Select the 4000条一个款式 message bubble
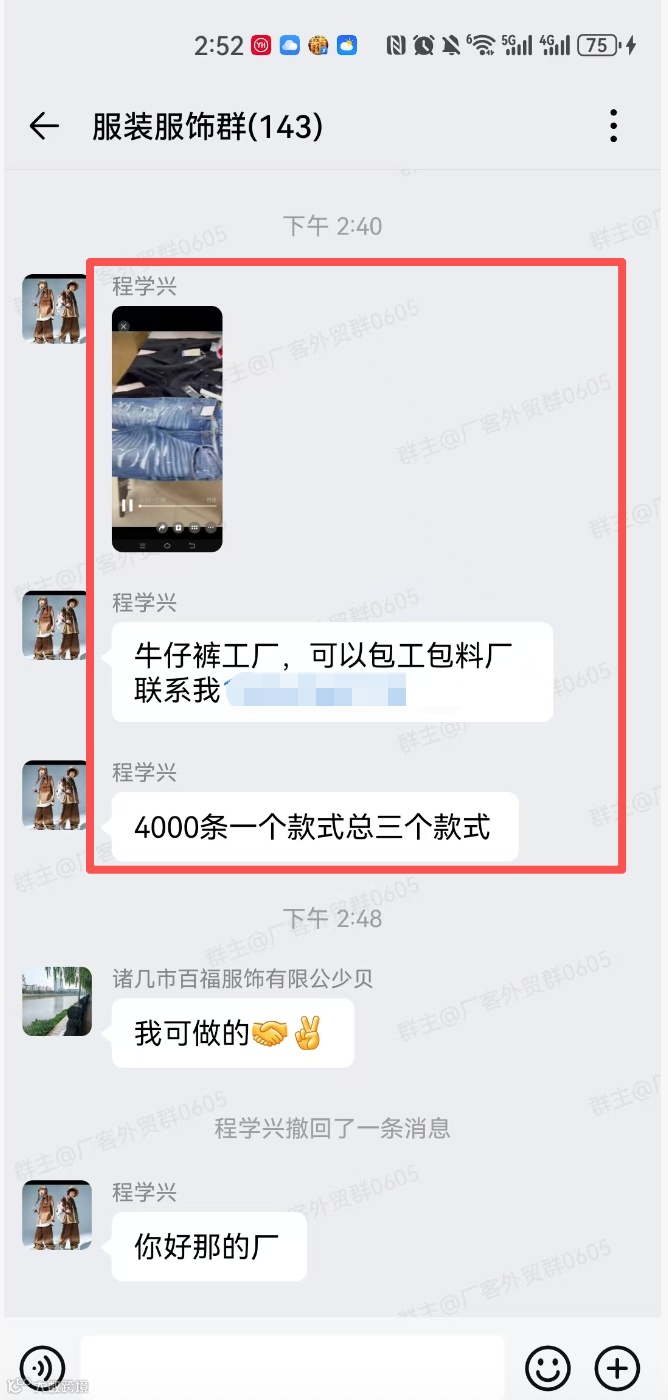Image resolution: width=668 pixels, height=1400 pixels. point(315,827)
